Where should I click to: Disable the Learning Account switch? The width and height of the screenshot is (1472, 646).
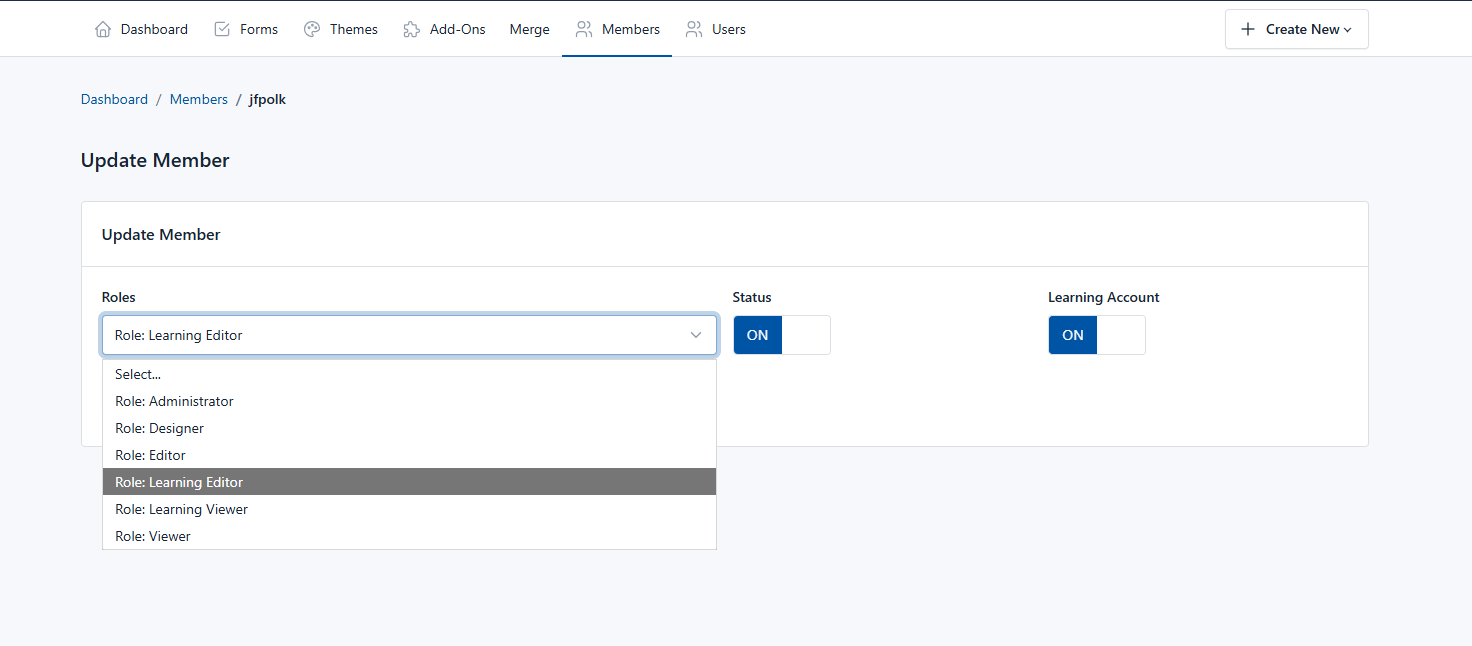click(1096, 335)
